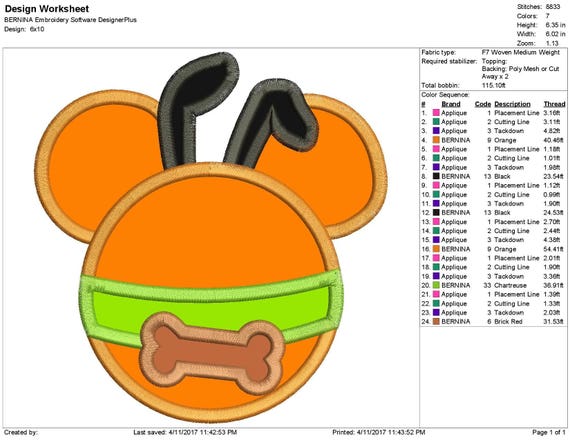Click the Colors value 7
Viewport: 570px width, 440px height.
547,16
